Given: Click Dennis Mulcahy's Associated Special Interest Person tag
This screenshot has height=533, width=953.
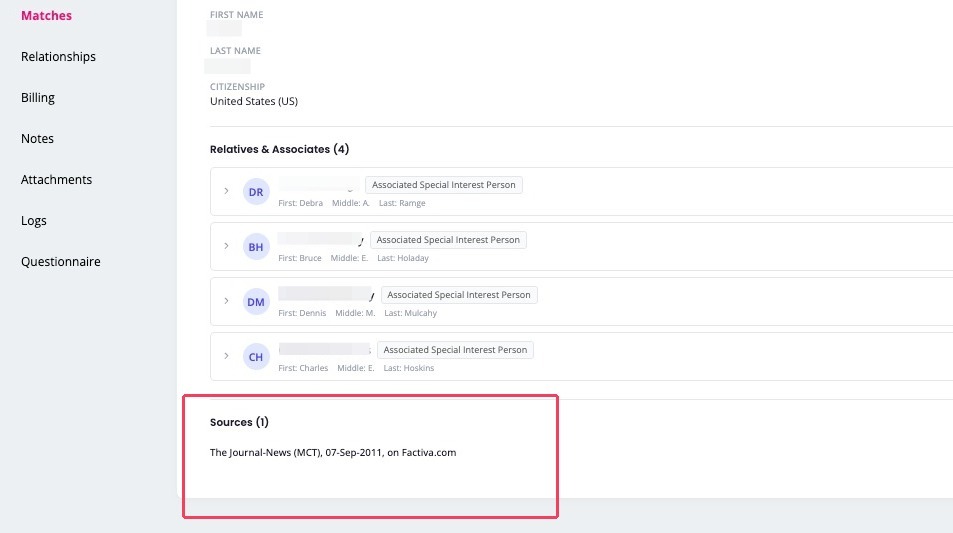Looking at the screenshot, I should 459,295.
